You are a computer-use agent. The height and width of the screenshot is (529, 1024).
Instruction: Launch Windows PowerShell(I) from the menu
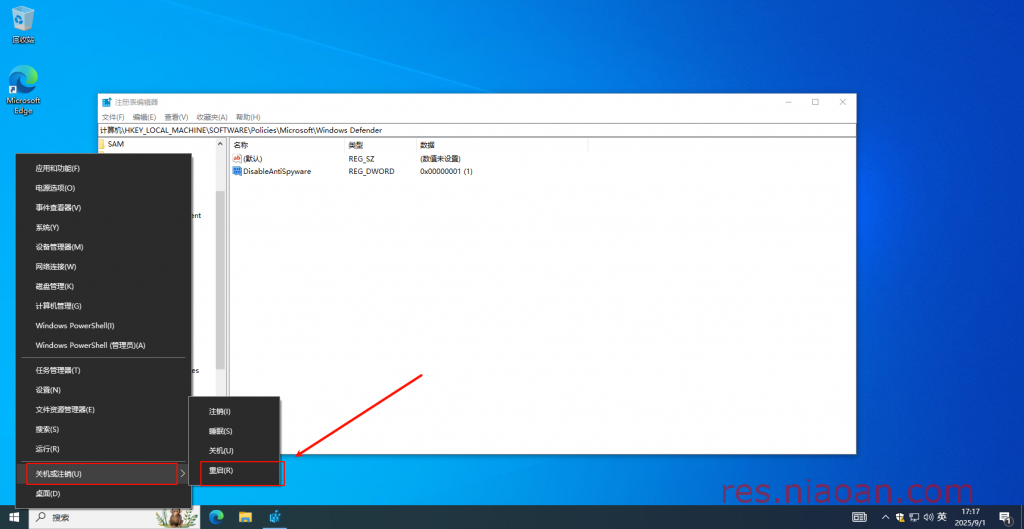104,325
